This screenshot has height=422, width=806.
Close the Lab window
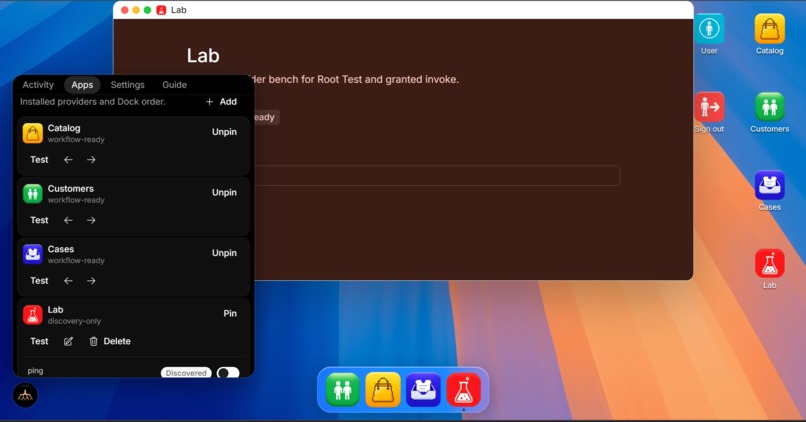coord(124,10)
